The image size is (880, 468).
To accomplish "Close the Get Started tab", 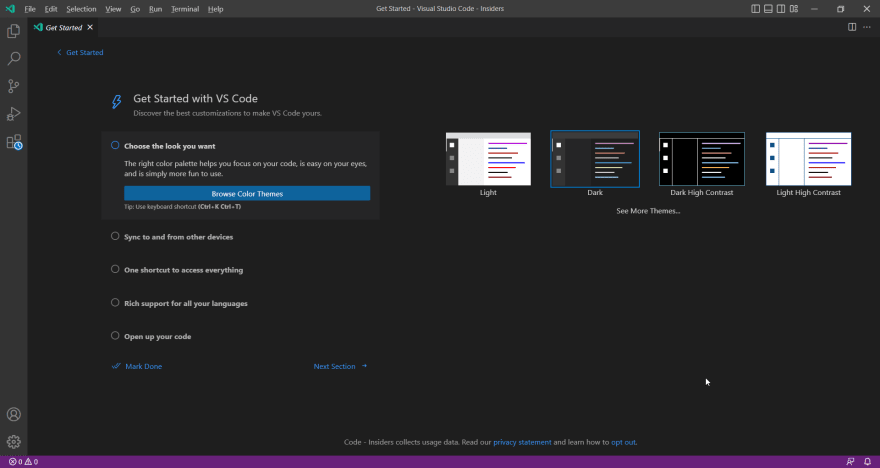I will tap(90, 27).
